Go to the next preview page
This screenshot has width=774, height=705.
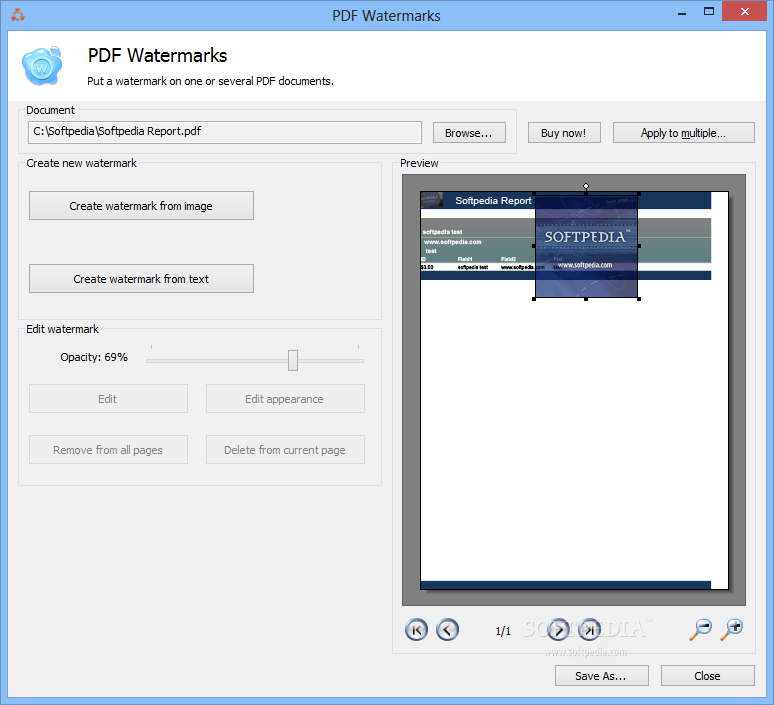tap(558, 630)
